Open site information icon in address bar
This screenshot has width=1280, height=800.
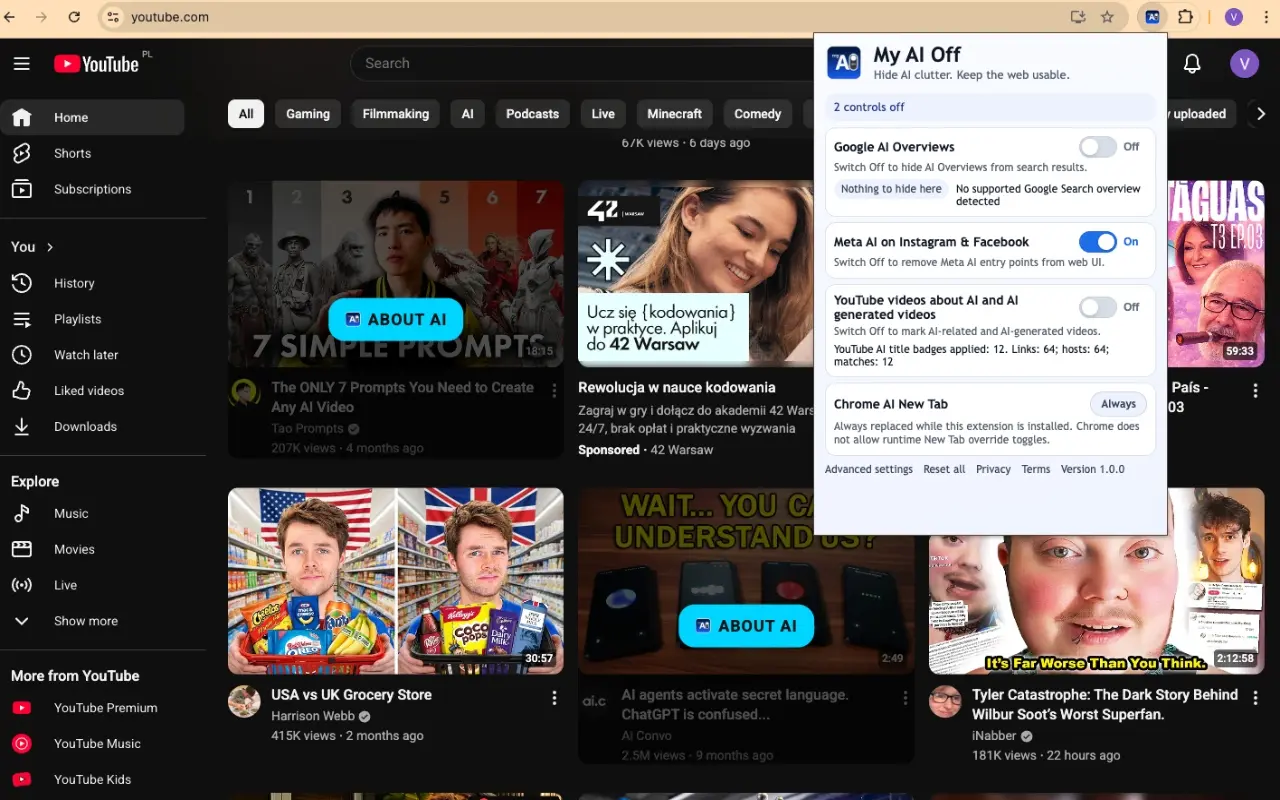tap(113, 17)
